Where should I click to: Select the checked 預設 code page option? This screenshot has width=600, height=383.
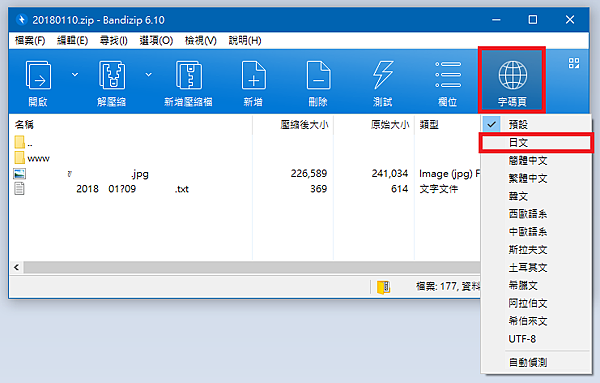(536, 124)
